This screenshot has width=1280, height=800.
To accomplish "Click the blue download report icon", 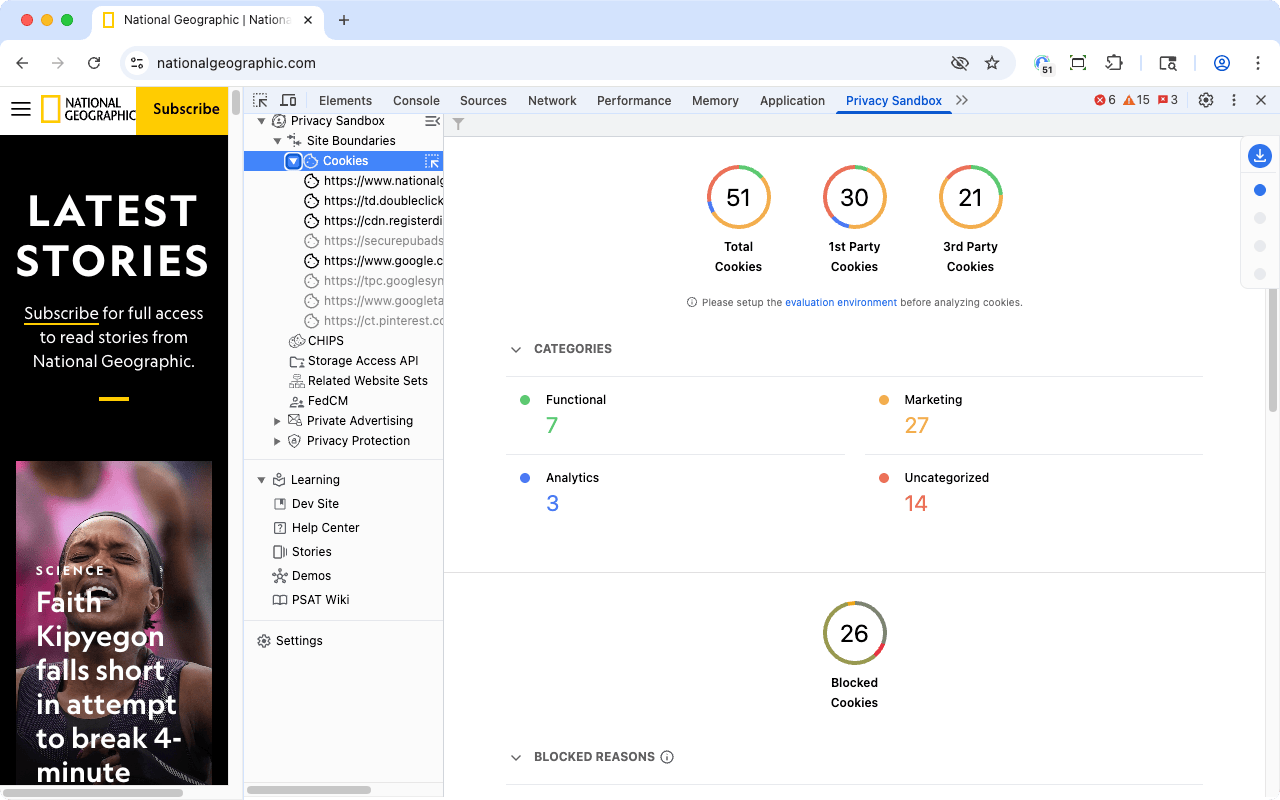I will [x=1259, y=156].
